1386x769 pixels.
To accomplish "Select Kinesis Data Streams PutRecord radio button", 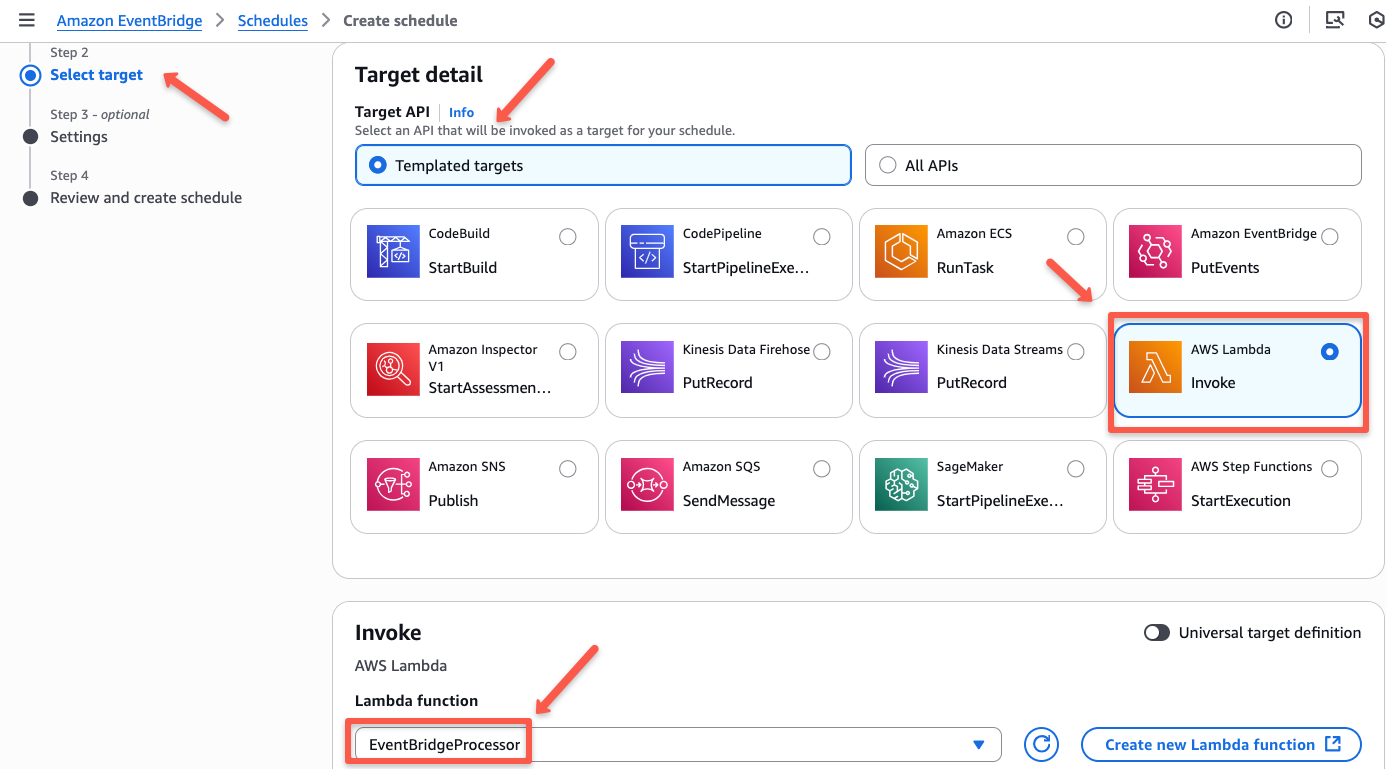I will (x=1076, y=352).
